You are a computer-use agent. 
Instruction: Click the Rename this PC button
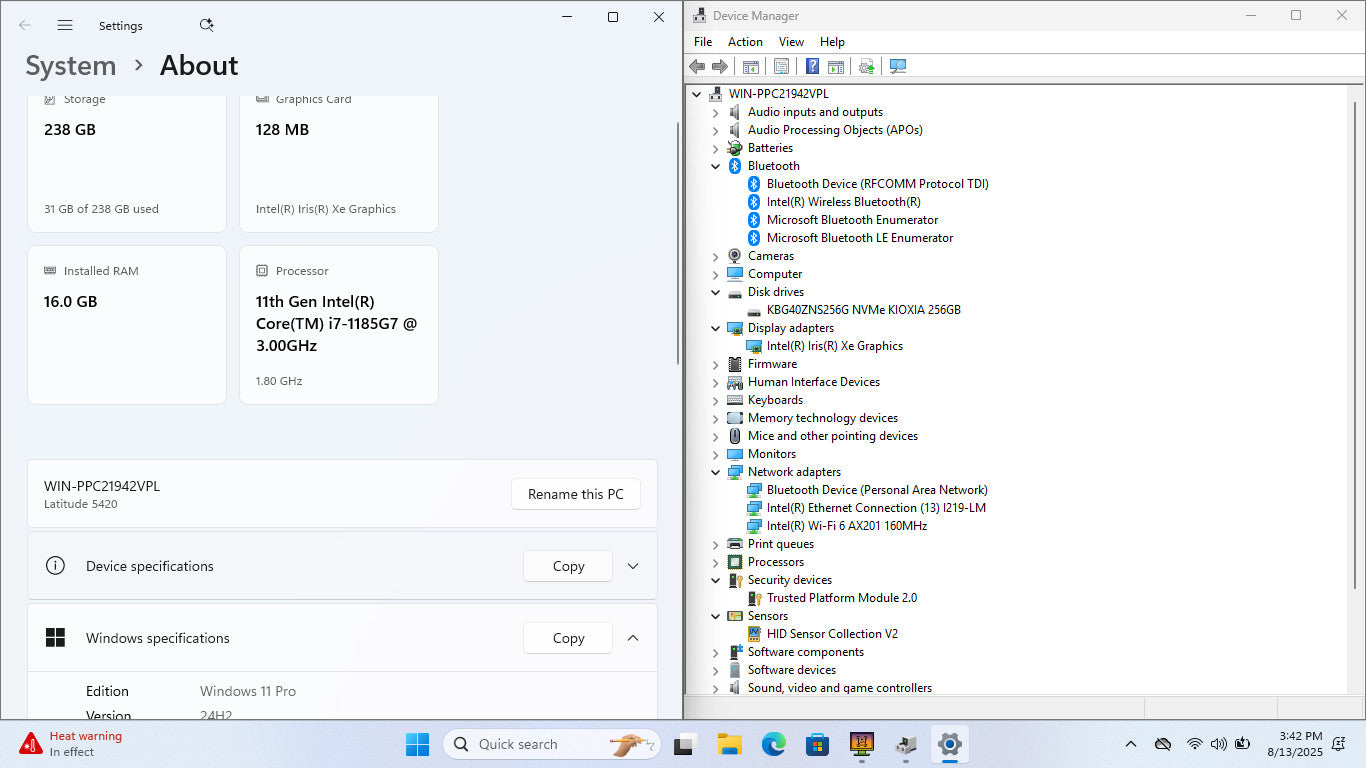click(575, 494)
